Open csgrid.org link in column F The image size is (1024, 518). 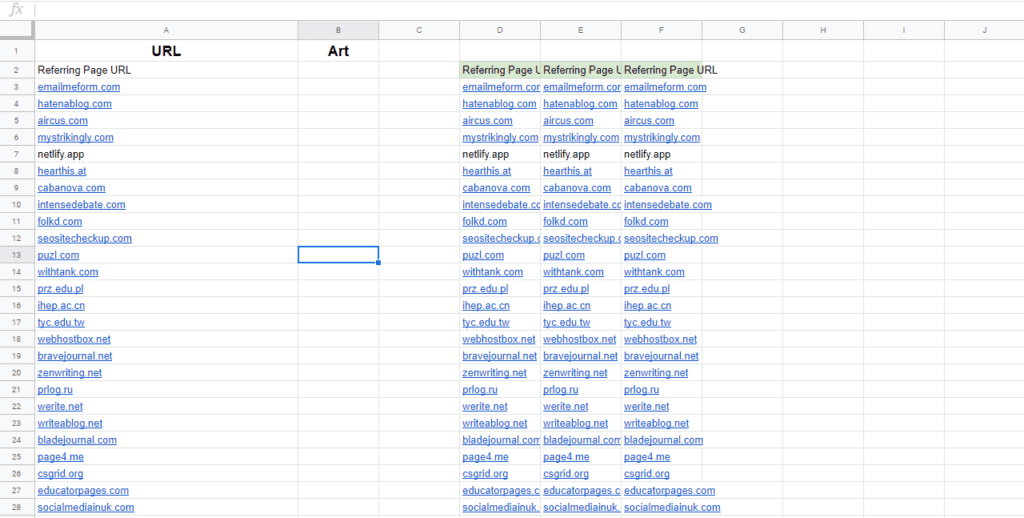pos(647,474)
